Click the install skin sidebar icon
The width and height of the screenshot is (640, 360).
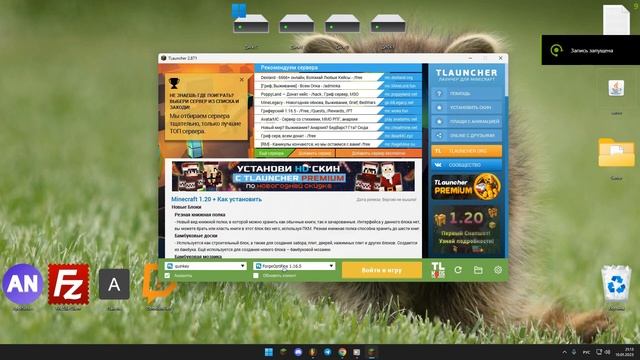(439, 107)
